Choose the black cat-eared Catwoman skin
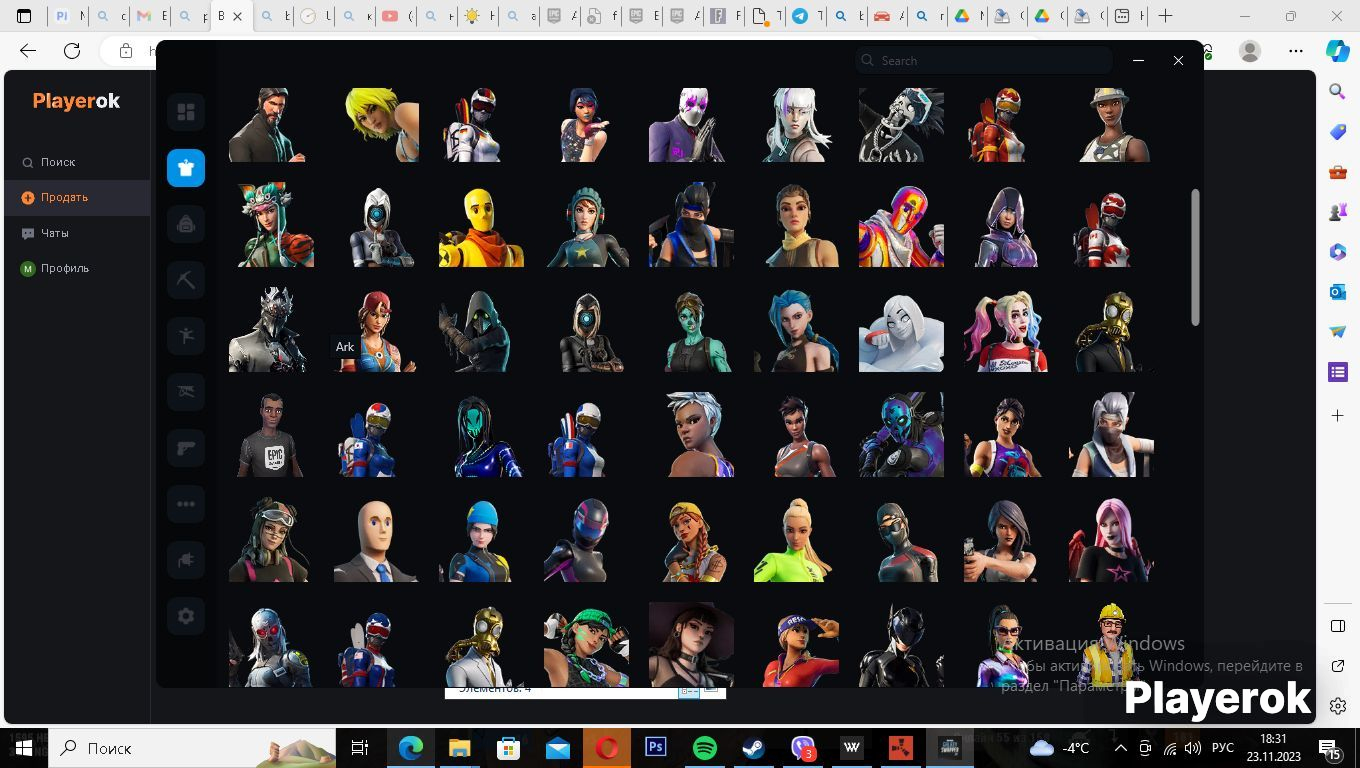 tap(901, 645)
